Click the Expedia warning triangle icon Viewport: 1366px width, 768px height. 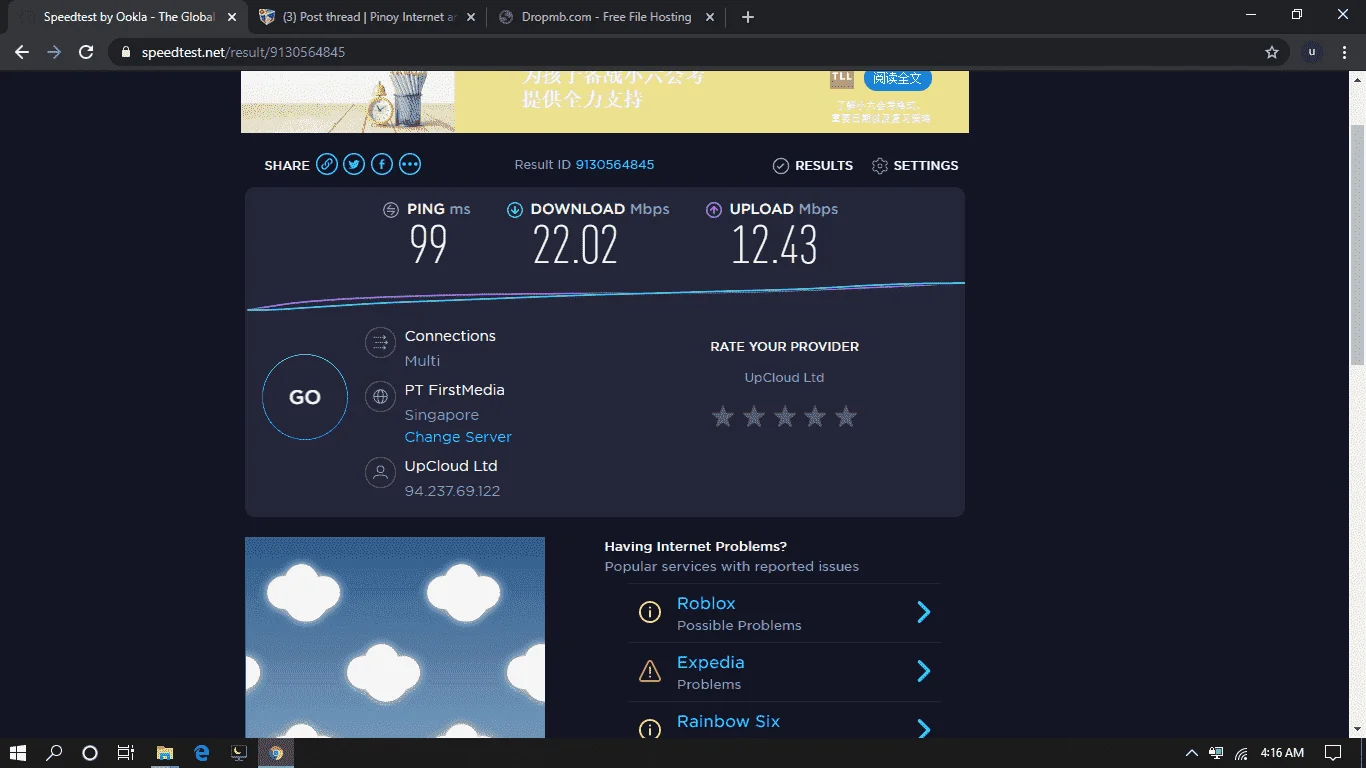(650, 671)
